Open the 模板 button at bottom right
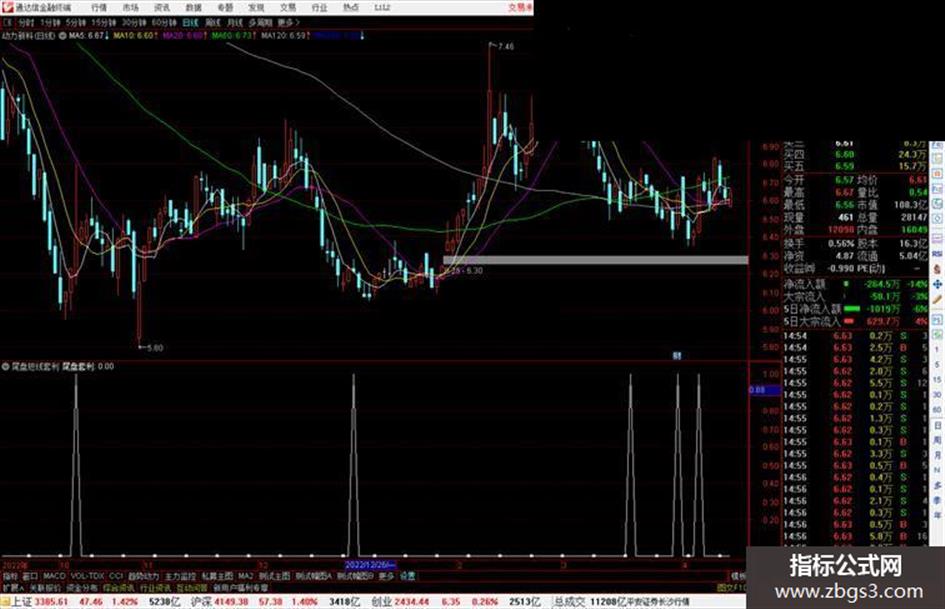 coord(738,576)
